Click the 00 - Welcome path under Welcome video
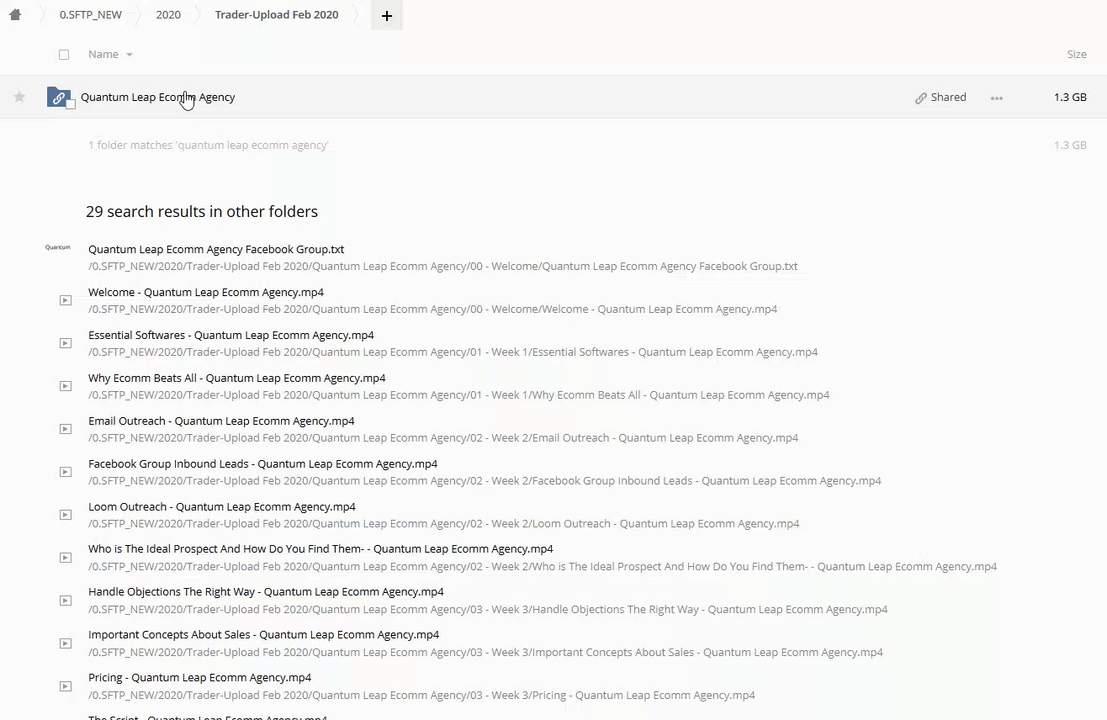The image size is (1107, 720). pyautogui.click(x=433, y=309)
